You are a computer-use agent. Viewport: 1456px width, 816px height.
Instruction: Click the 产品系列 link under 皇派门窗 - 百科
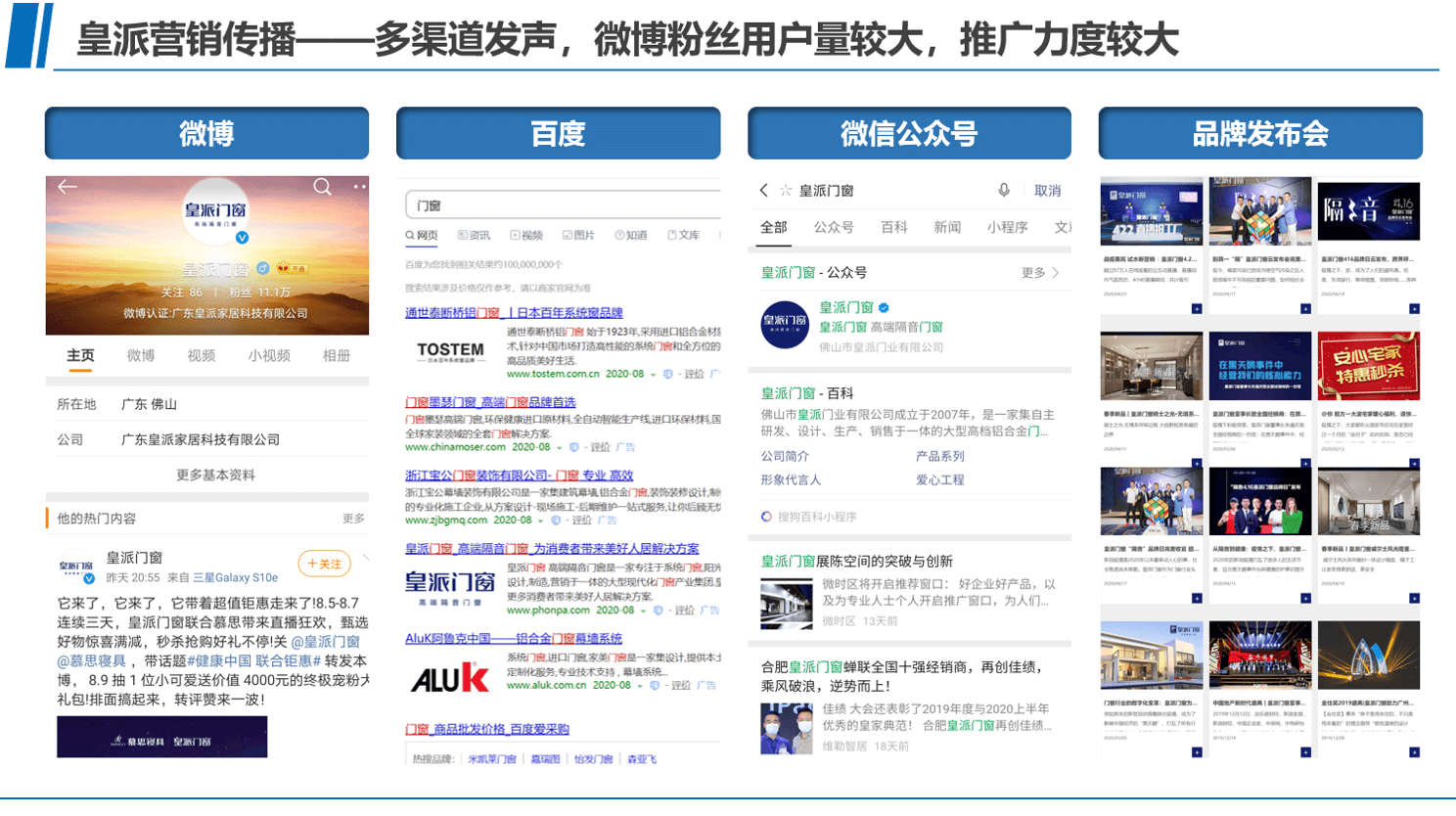coord(939,457)
